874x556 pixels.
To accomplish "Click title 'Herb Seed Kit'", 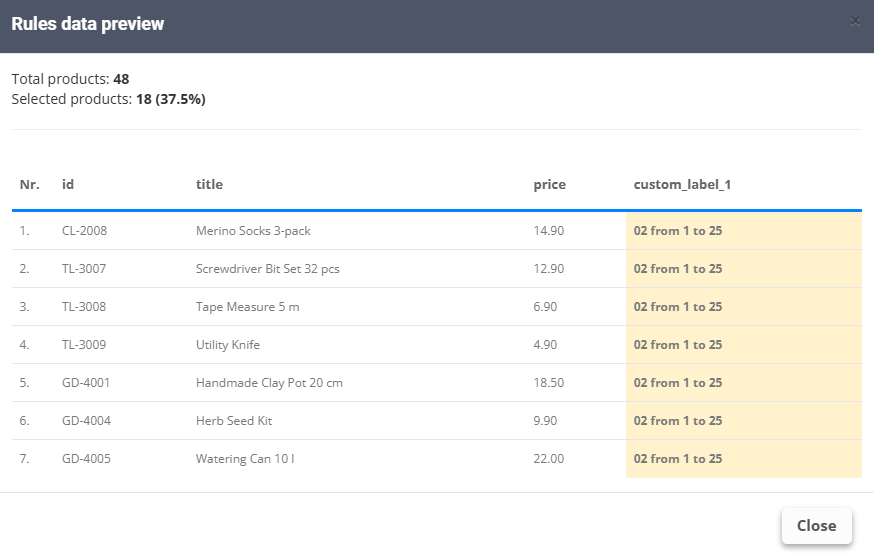I will tap(234, 420).
